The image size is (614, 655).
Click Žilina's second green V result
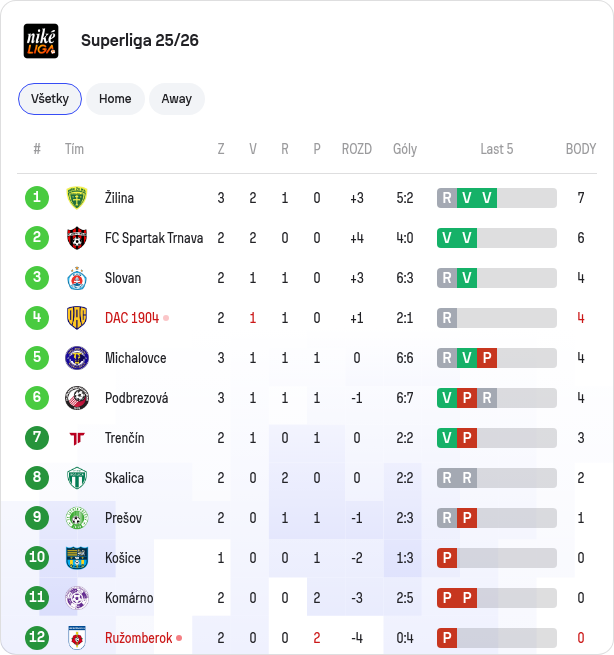tap(487, 198)
